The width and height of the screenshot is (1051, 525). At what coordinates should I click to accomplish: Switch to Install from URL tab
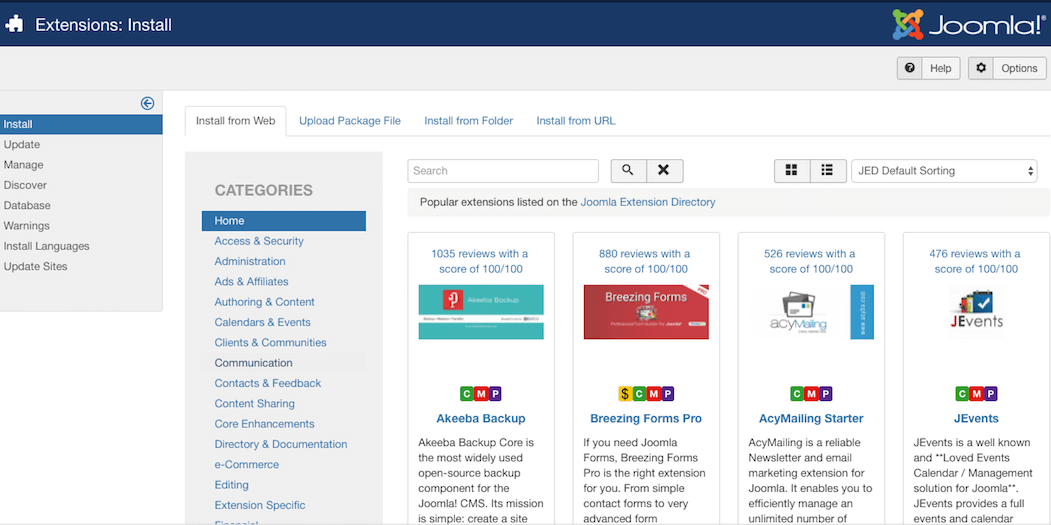tap(576, 121)
